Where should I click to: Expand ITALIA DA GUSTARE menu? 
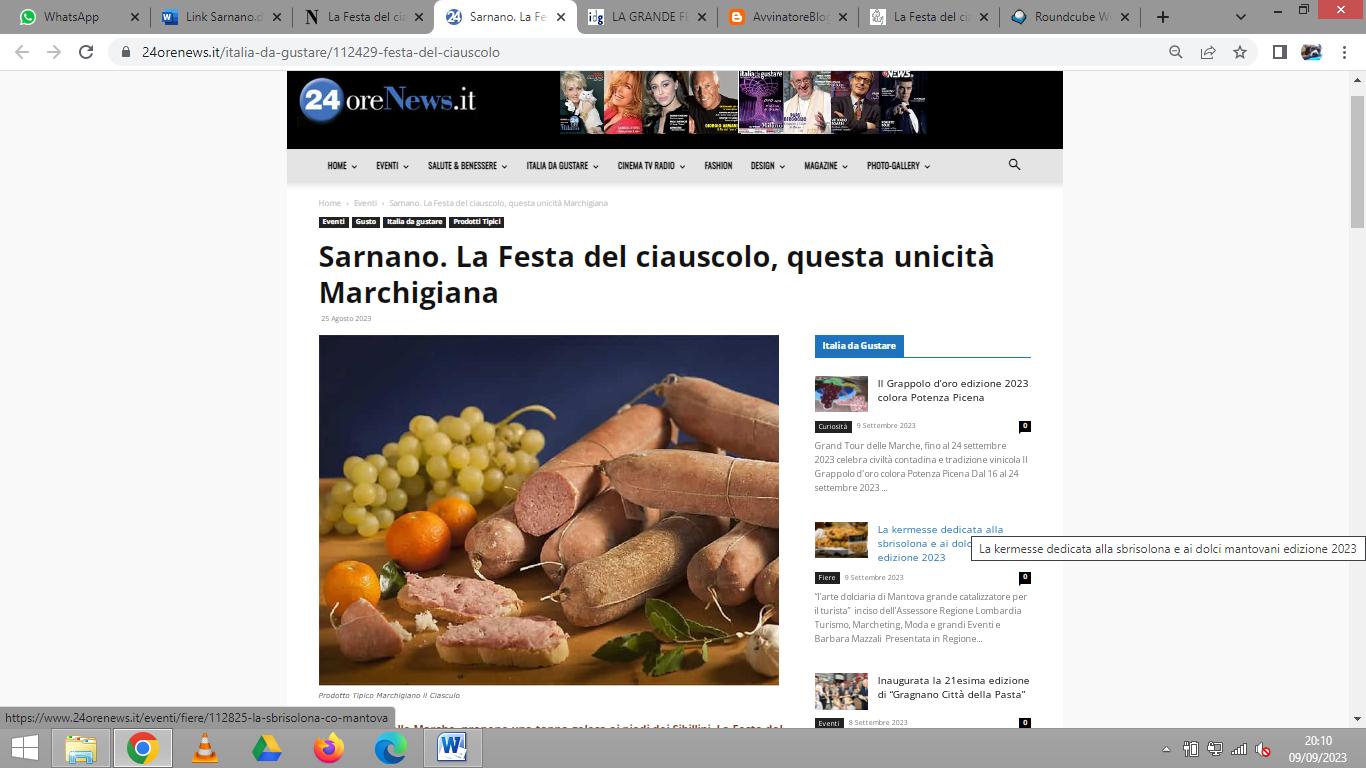click(562, 166)
